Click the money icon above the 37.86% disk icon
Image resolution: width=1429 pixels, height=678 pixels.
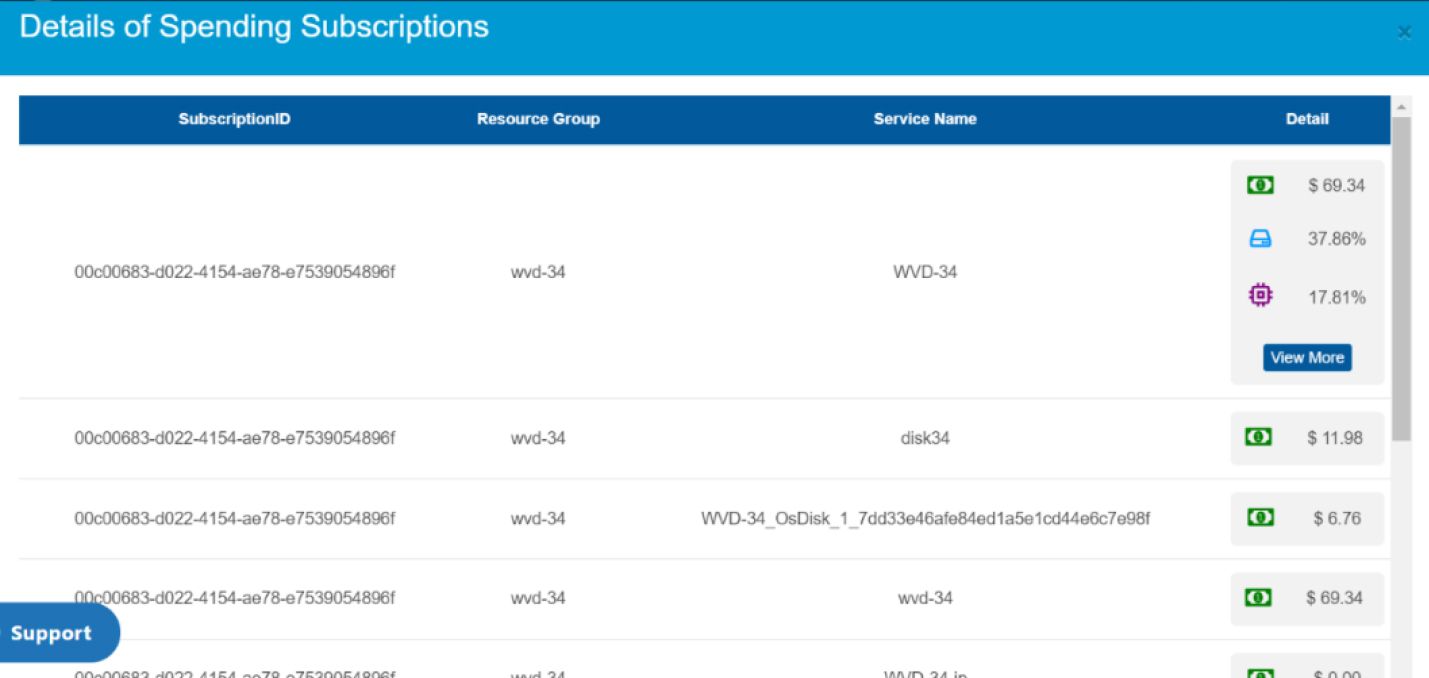(1260, 185)
